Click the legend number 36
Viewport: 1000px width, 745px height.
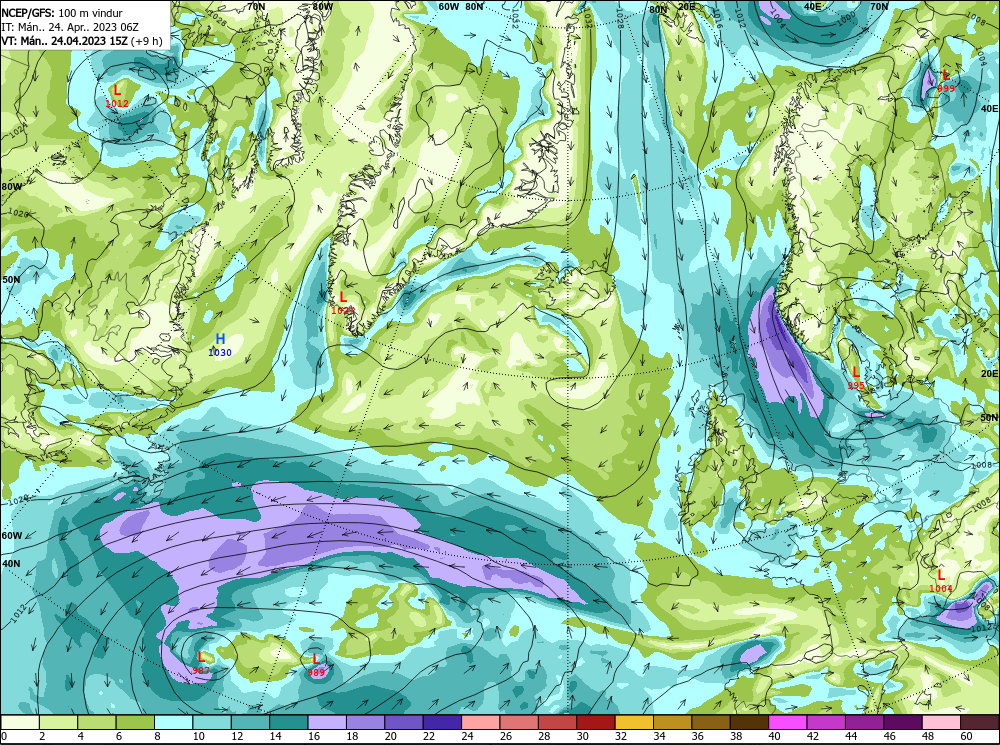(x=698, y=737)
